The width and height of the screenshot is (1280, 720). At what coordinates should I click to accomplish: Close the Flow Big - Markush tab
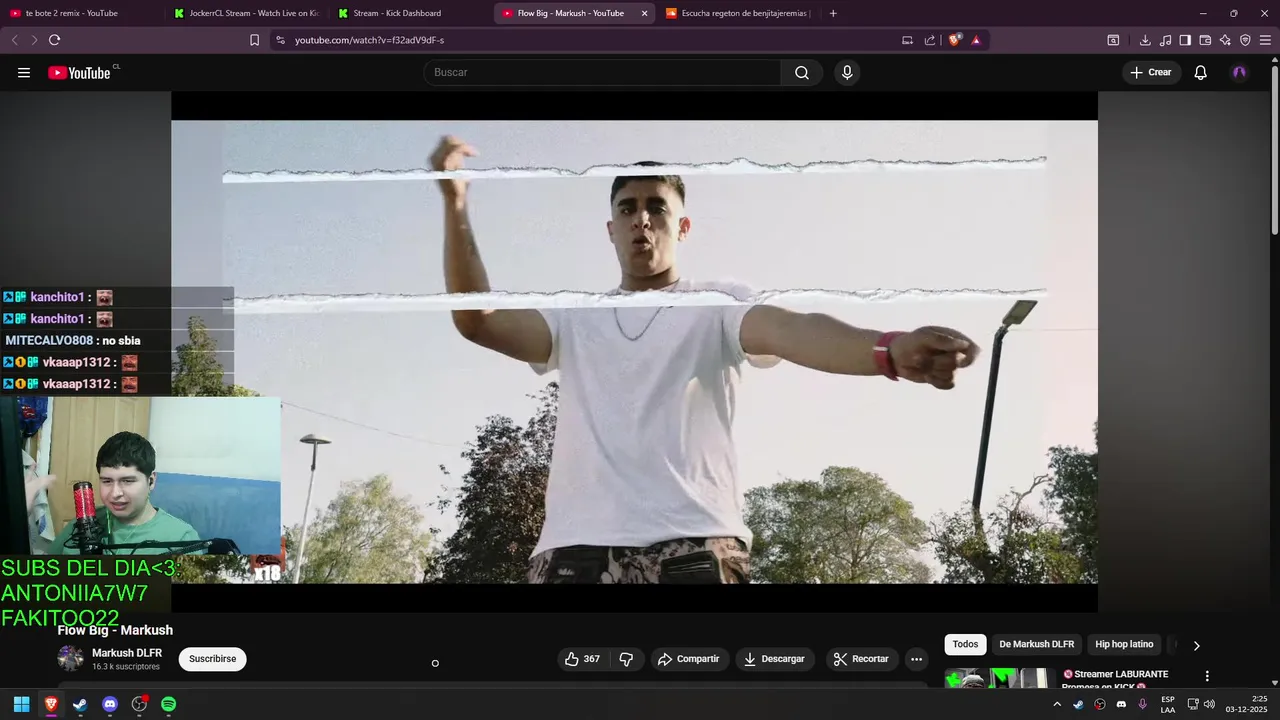click(644, 13)
